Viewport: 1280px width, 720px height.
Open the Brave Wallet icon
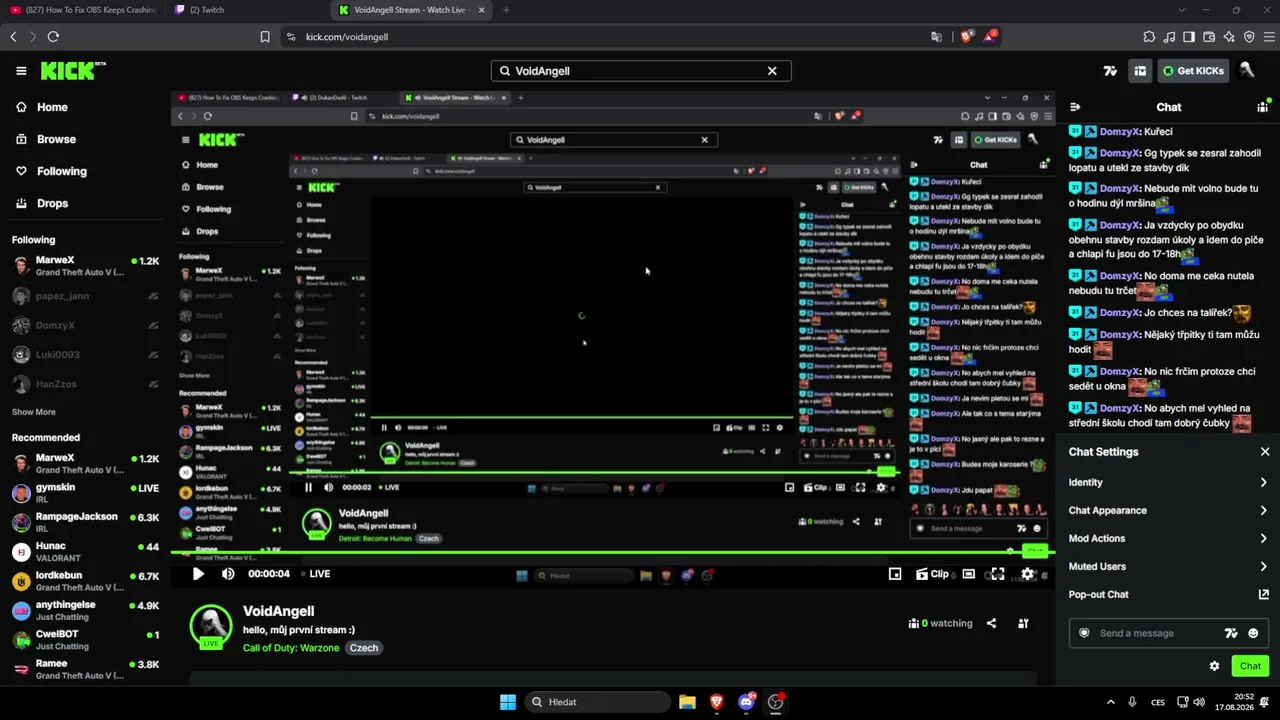(1209, 37)
